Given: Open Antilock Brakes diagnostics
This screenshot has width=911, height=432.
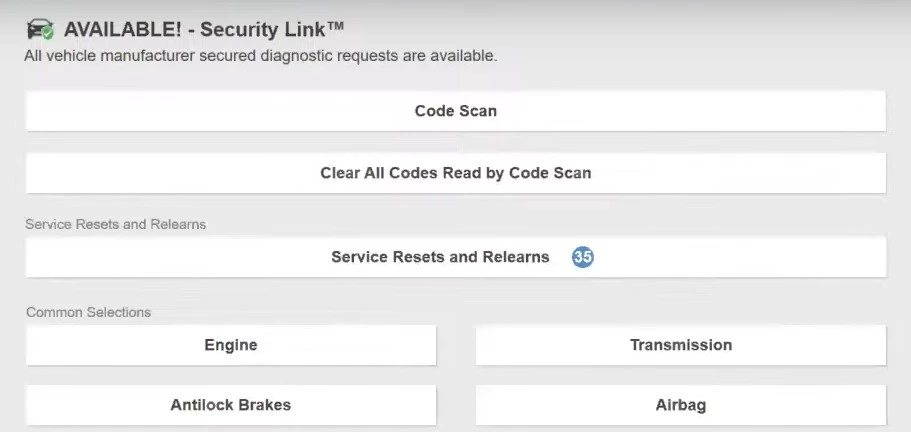Looking at the screenshot, I should point(231,405).
